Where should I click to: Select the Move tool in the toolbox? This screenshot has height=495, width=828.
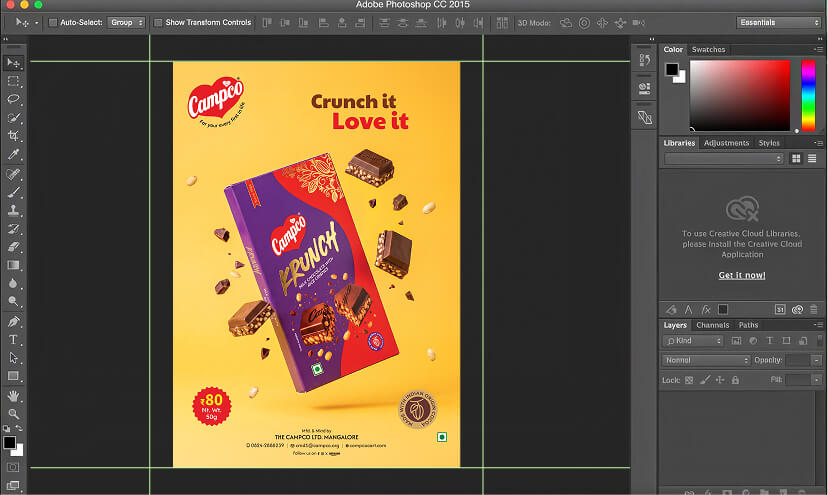point(13,63)
